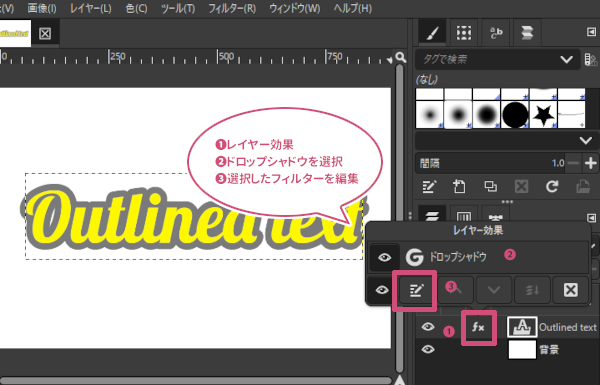Click the zoom magnifier at ruler corner
600x385 pixels.
point(400,57)
